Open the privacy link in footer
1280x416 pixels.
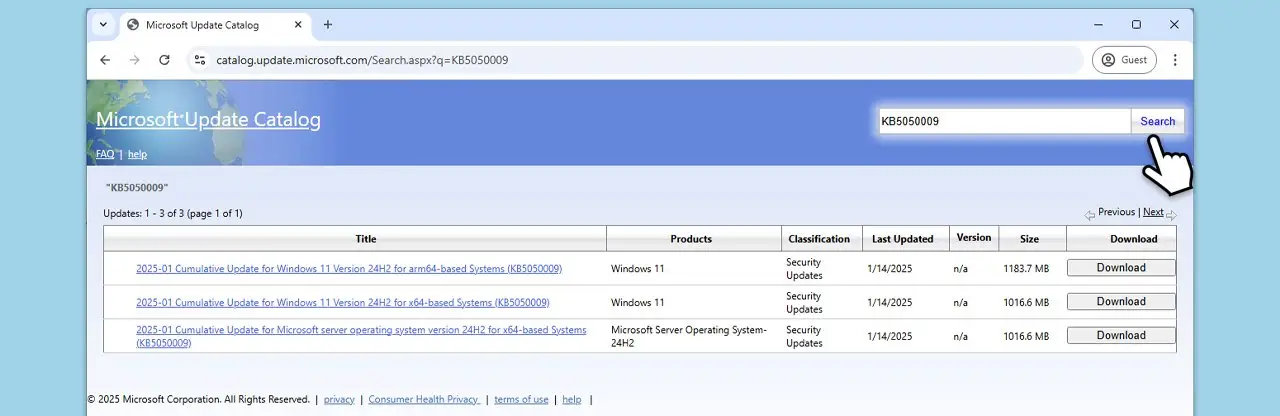coord(339,399)
